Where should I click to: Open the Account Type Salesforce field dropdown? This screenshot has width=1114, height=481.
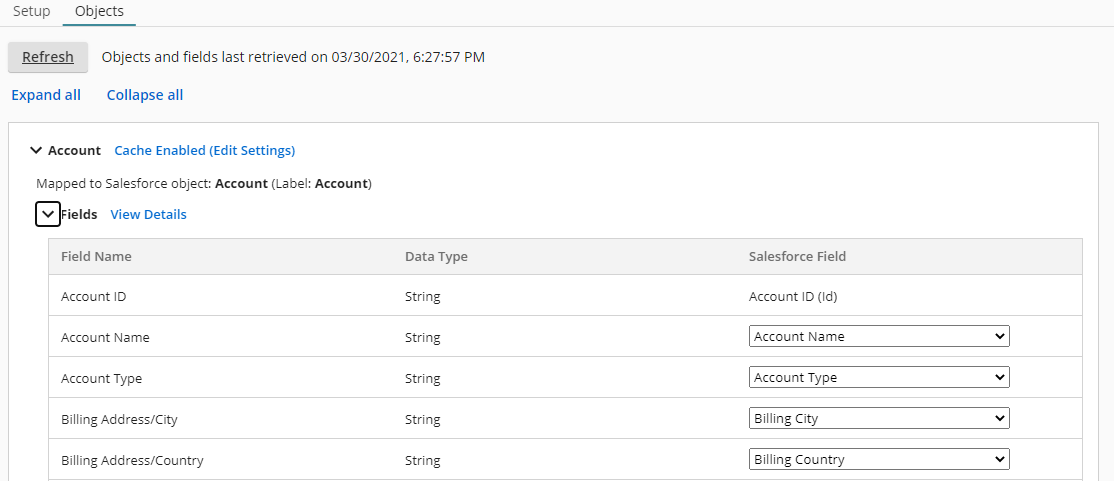(x=878, y=378)
